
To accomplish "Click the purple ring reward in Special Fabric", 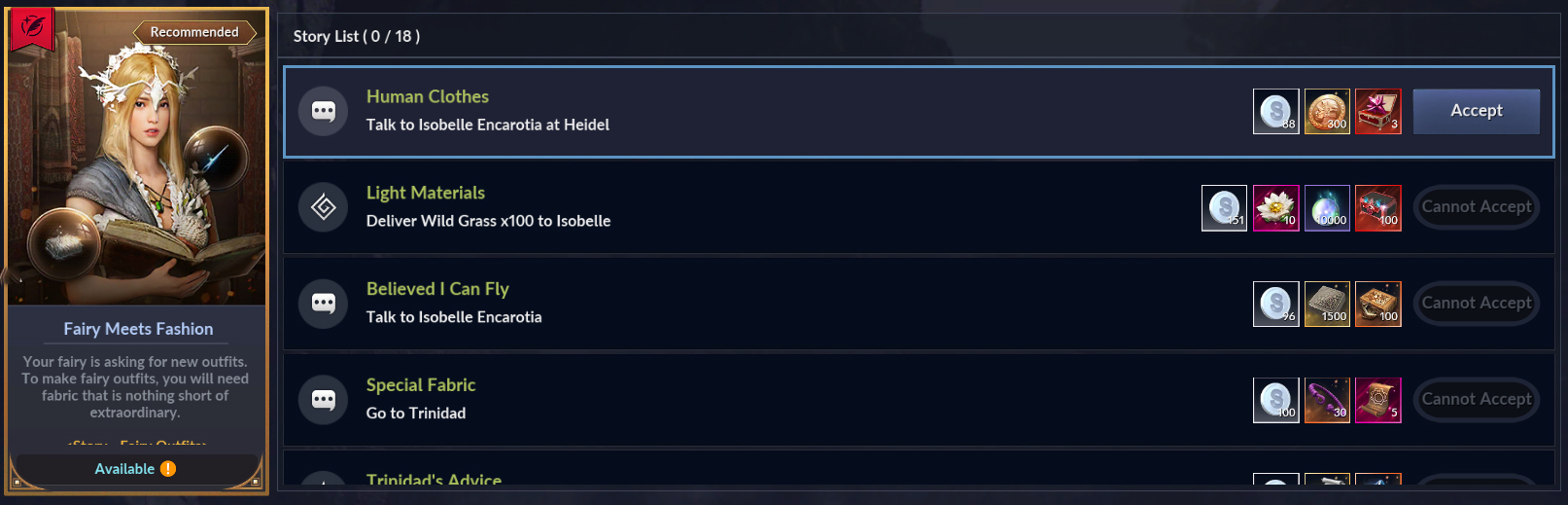I will [1327, 400].
